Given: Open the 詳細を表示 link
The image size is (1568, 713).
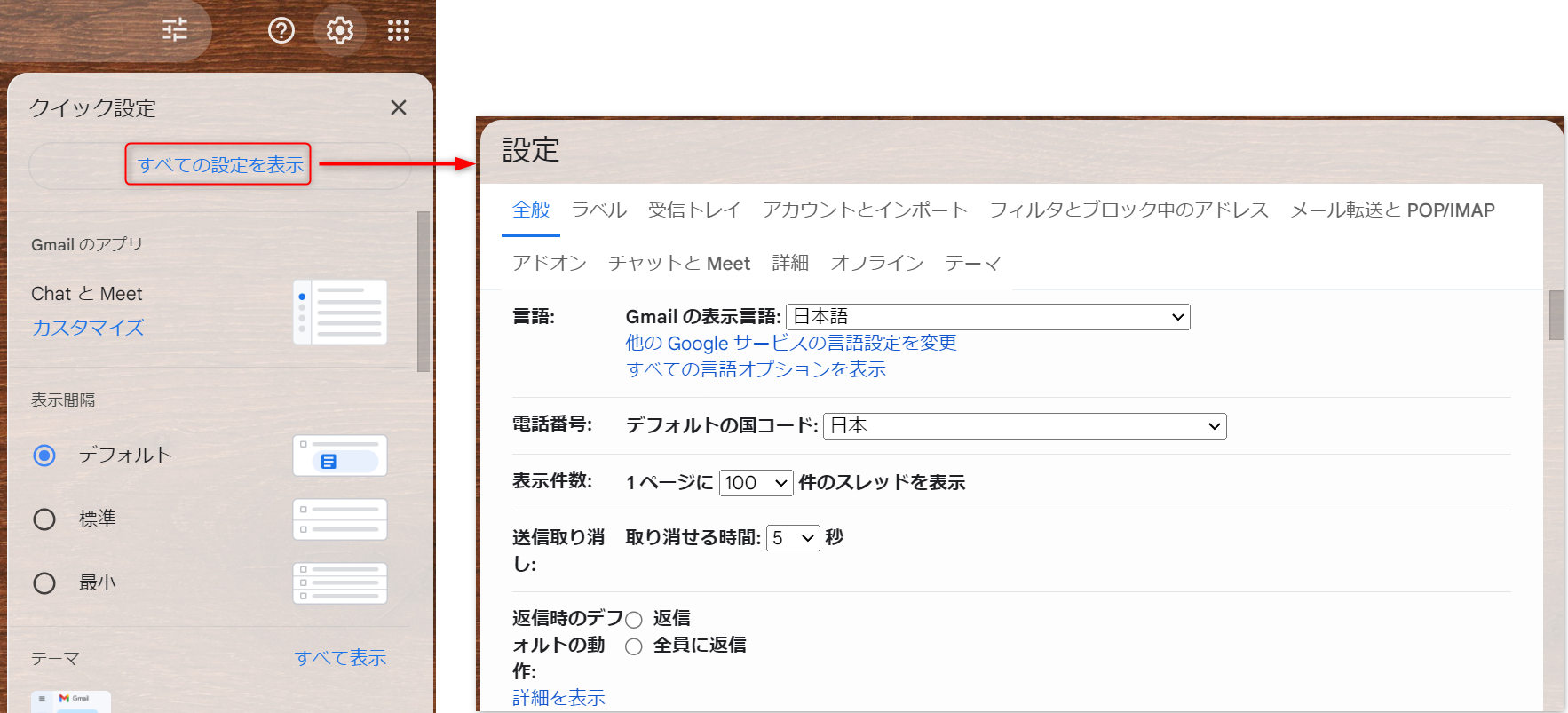Looking at the screenshot, I should point(558,698).
